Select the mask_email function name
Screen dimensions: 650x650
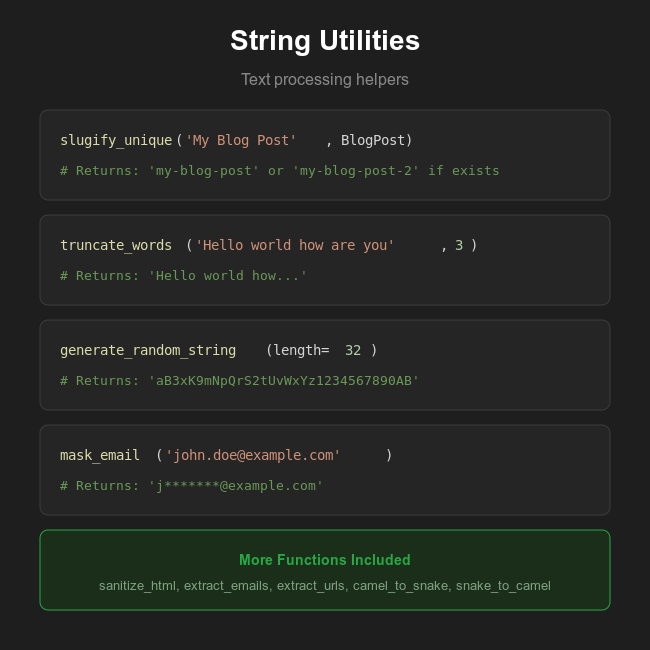point(100,455)
